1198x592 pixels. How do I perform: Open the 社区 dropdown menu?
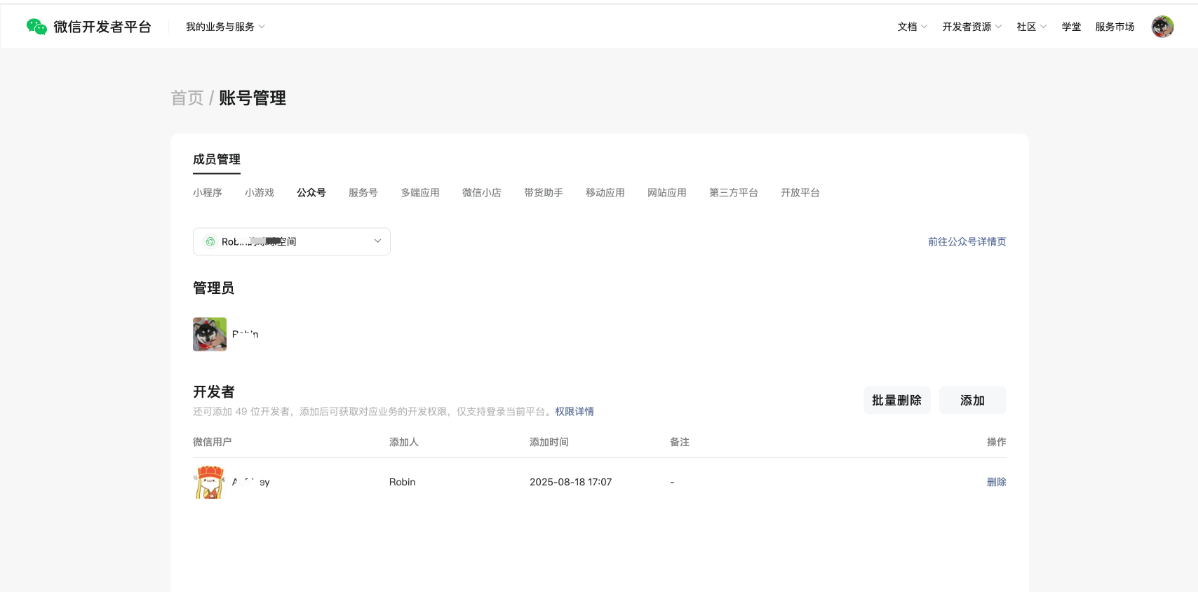pos(1031,27)
